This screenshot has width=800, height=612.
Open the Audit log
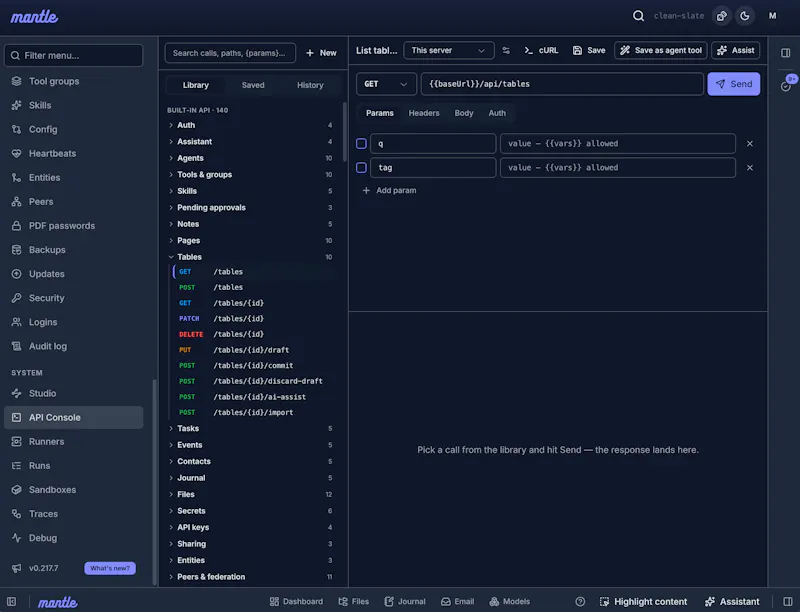tap(73, 346)
